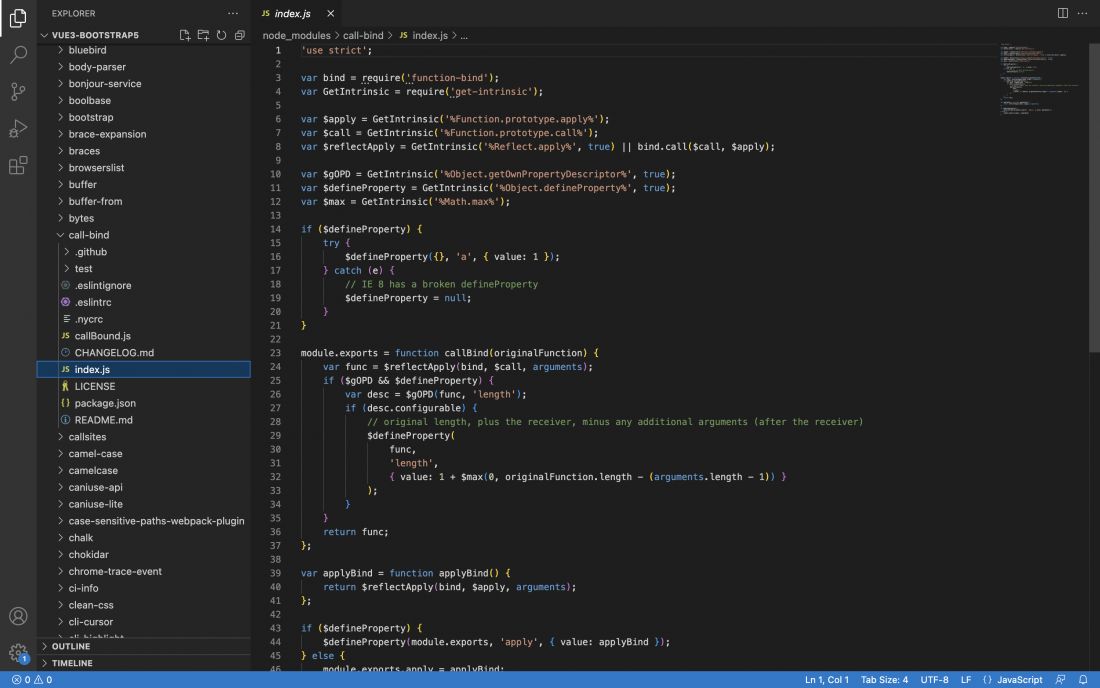Open Explorer views and more actions ellipsis
The width and height of the screenshot is (1100, 688).
click(x=233, y=13)
